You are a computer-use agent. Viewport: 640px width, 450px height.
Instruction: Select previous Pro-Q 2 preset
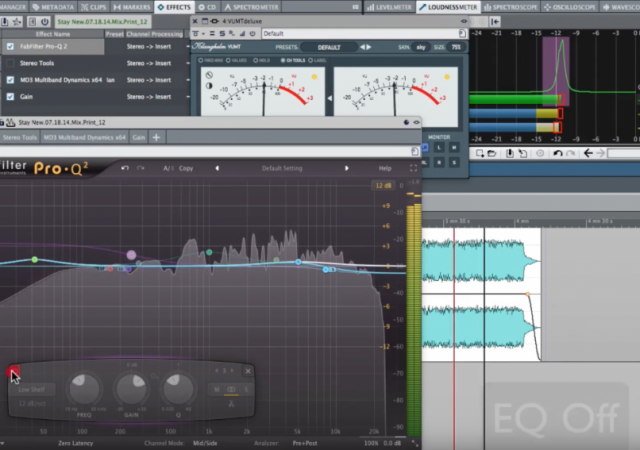coord(217,168)
